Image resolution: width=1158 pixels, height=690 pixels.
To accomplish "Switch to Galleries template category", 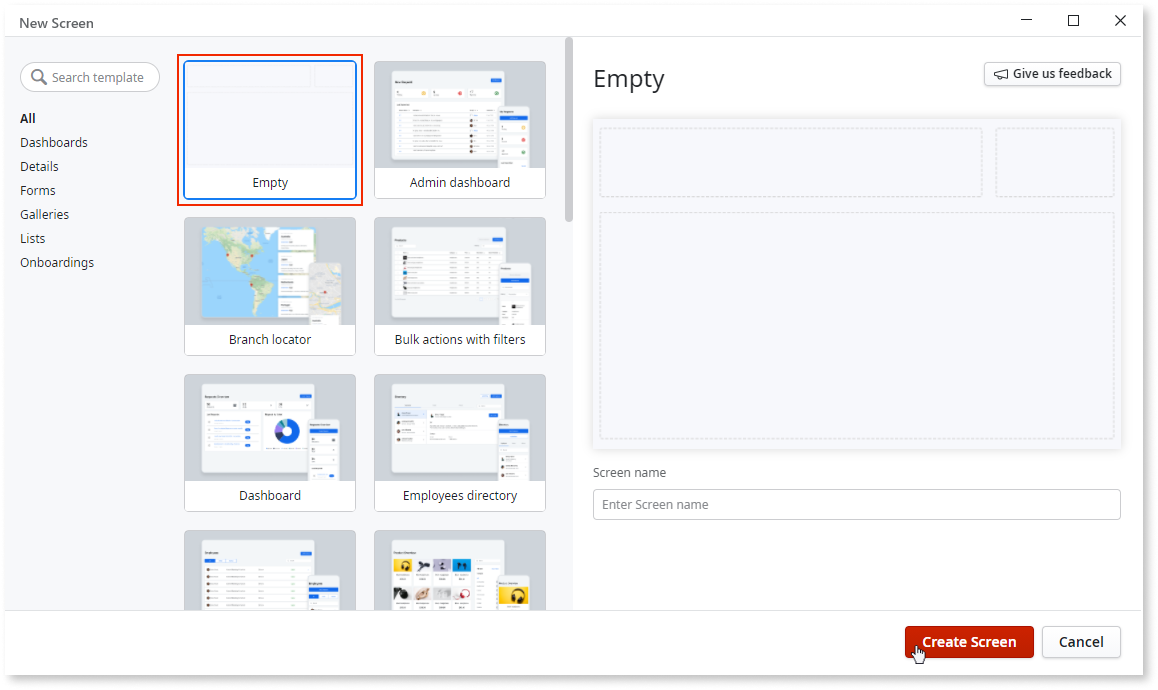I will click(45, 214).
